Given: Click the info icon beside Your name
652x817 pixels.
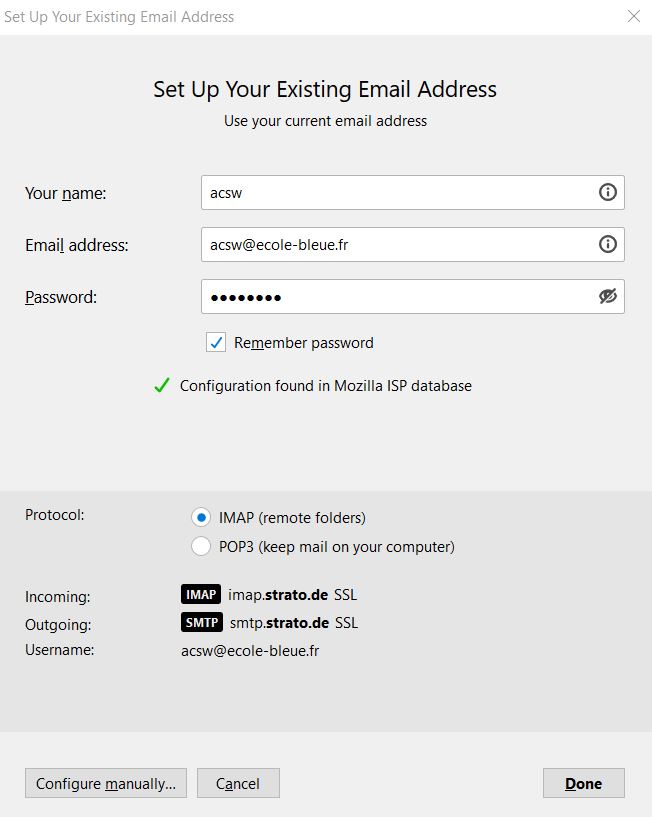Looking at the screenshot, I should (x=607, y=192).
